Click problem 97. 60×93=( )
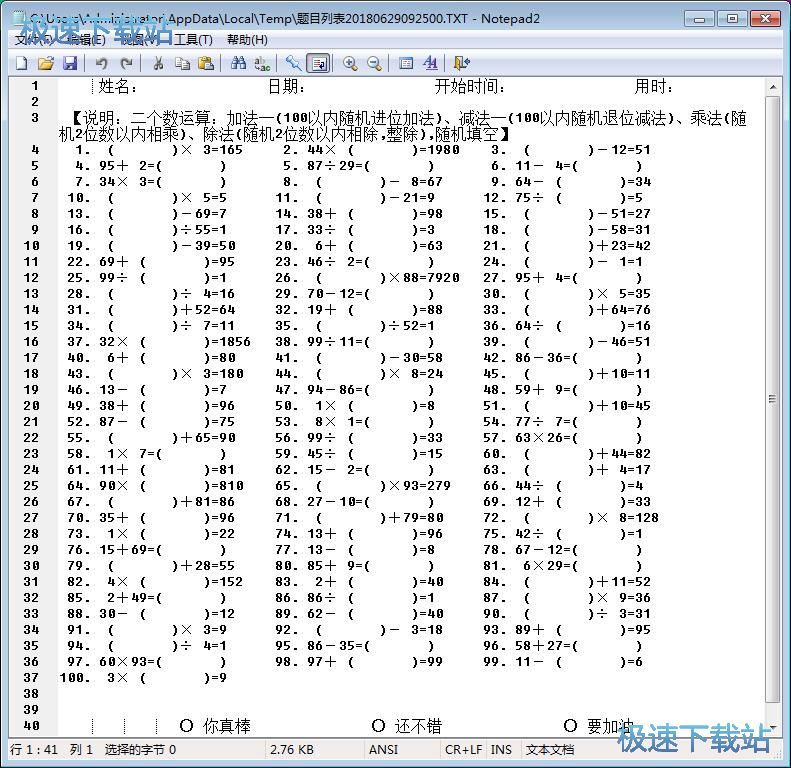 147,662
